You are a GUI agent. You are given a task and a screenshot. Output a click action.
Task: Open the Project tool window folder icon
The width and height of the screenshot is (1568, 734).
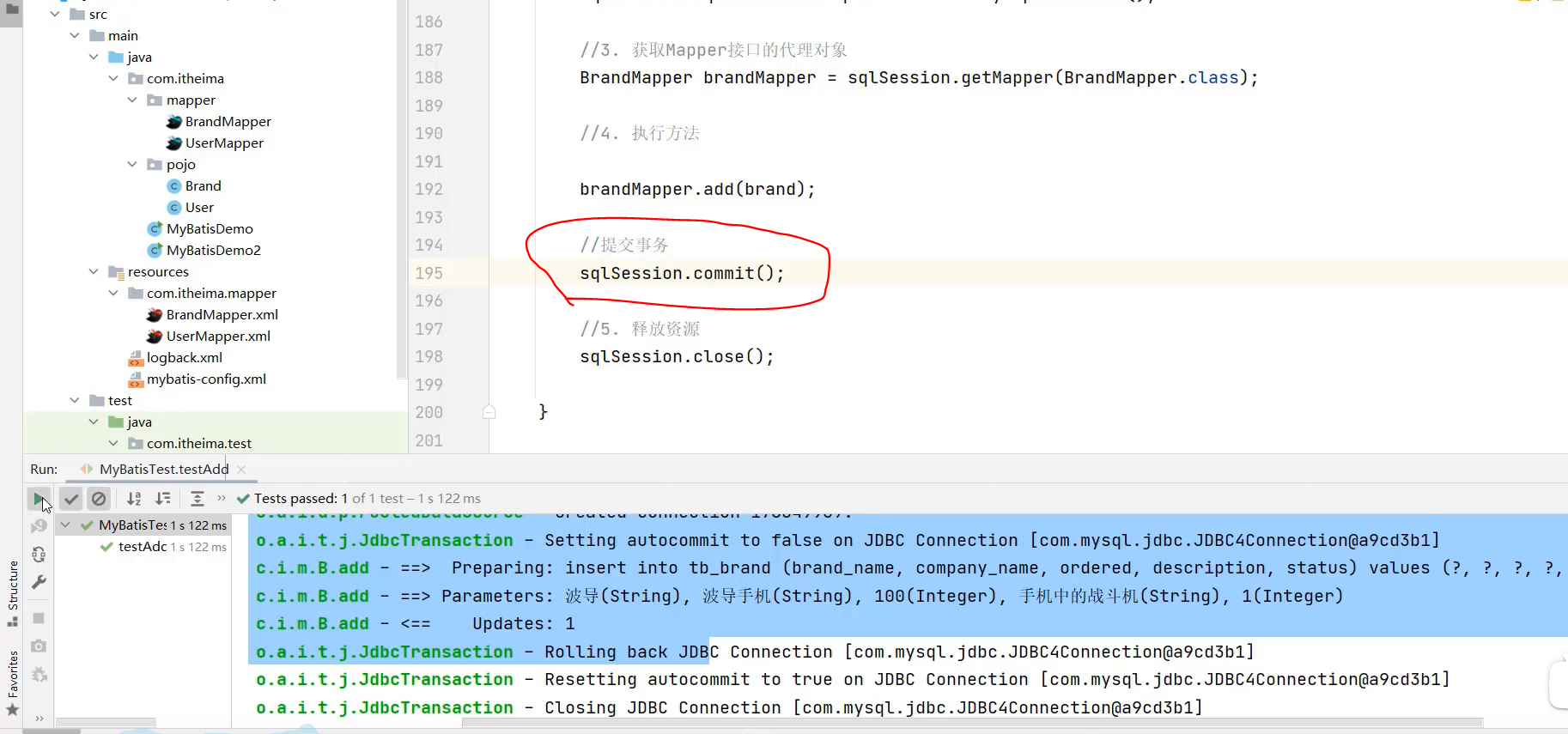tap(12, 10)
